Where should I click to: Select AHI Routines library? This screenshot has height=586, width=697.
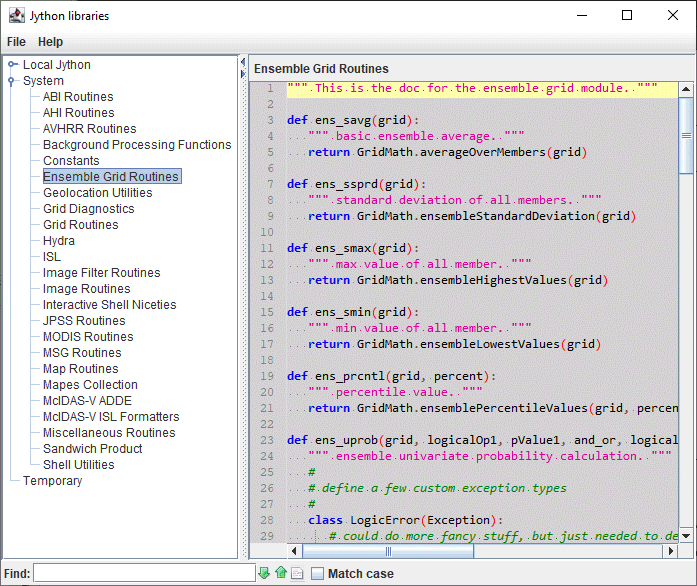click(78, 112)
